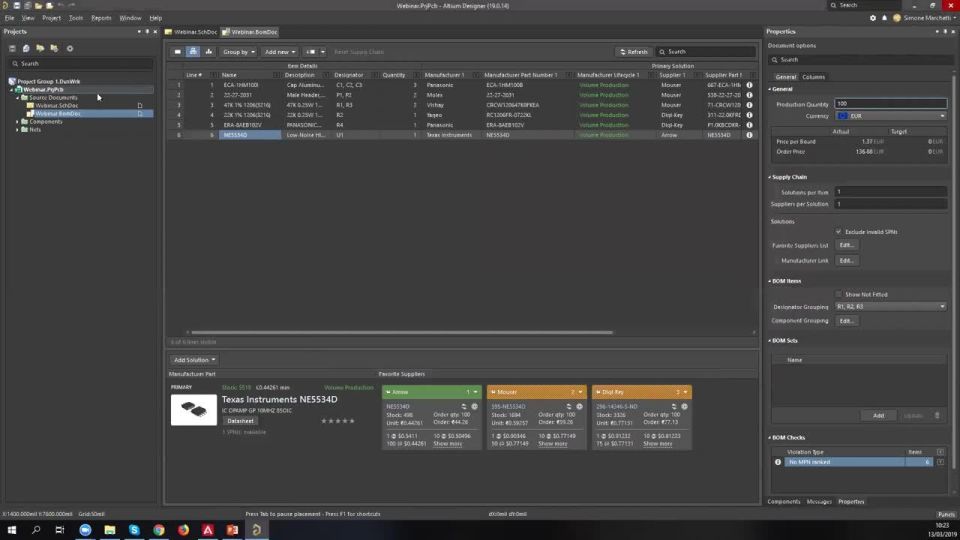
Task: Click Show more on Digi-Key supplier card
Action: 658,444
